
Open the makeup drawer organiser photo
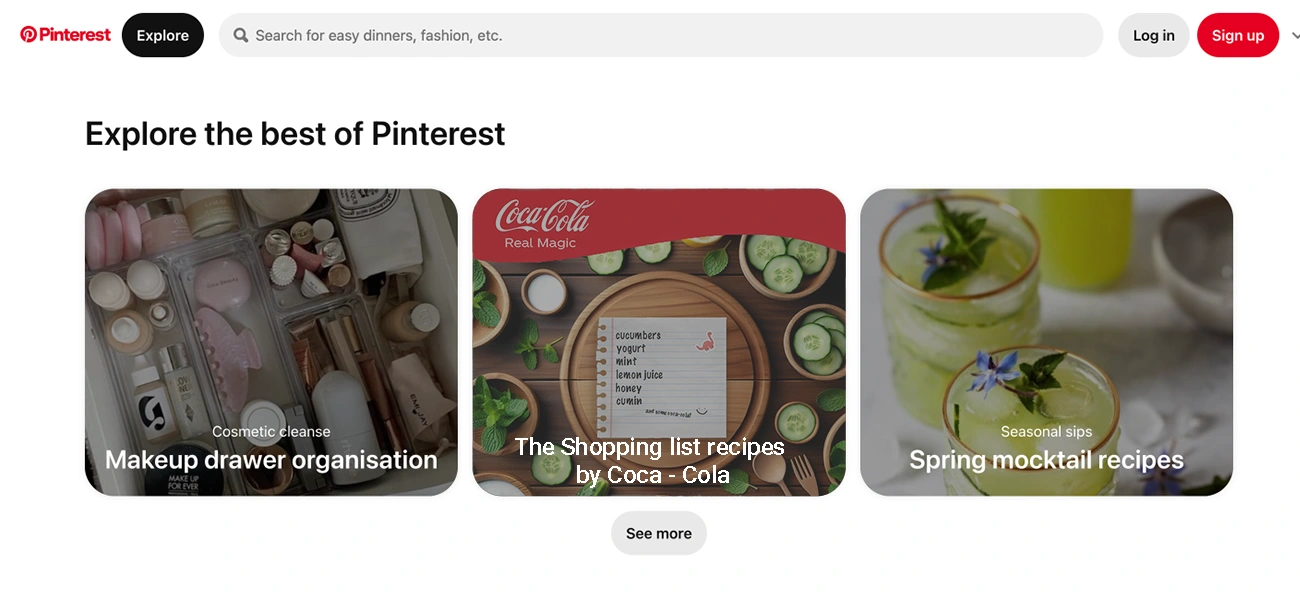click(x=271, y=342)
